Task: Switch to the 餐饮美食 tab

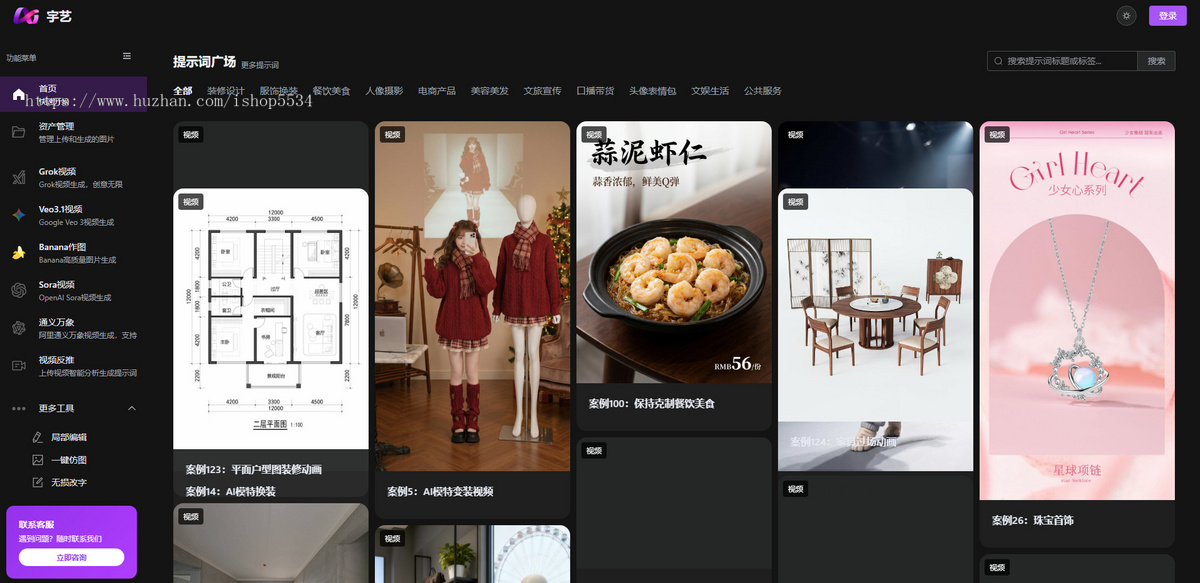Action: point(331,91)
